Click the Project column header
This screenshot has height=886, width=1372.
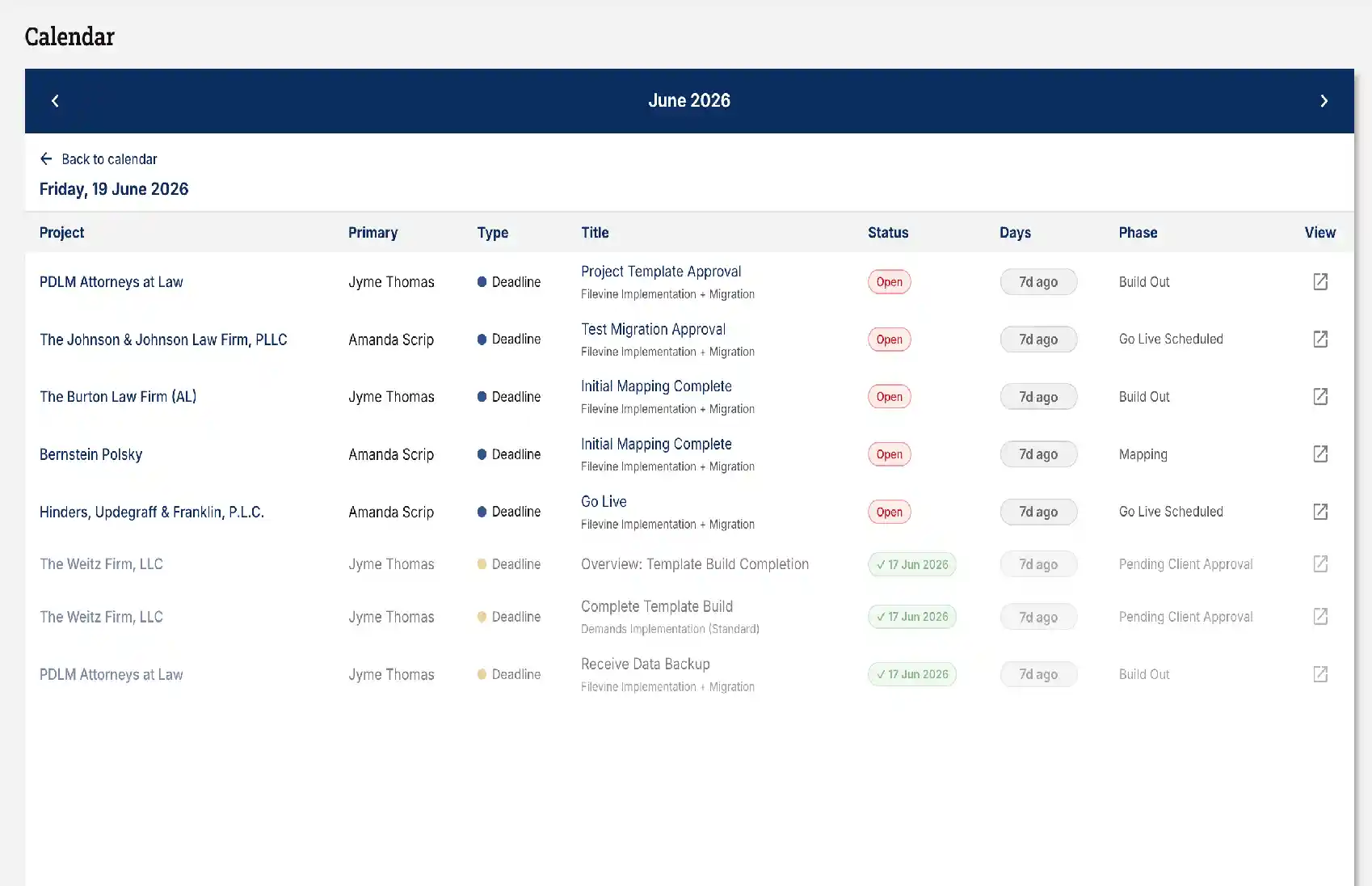click(61, 233)
